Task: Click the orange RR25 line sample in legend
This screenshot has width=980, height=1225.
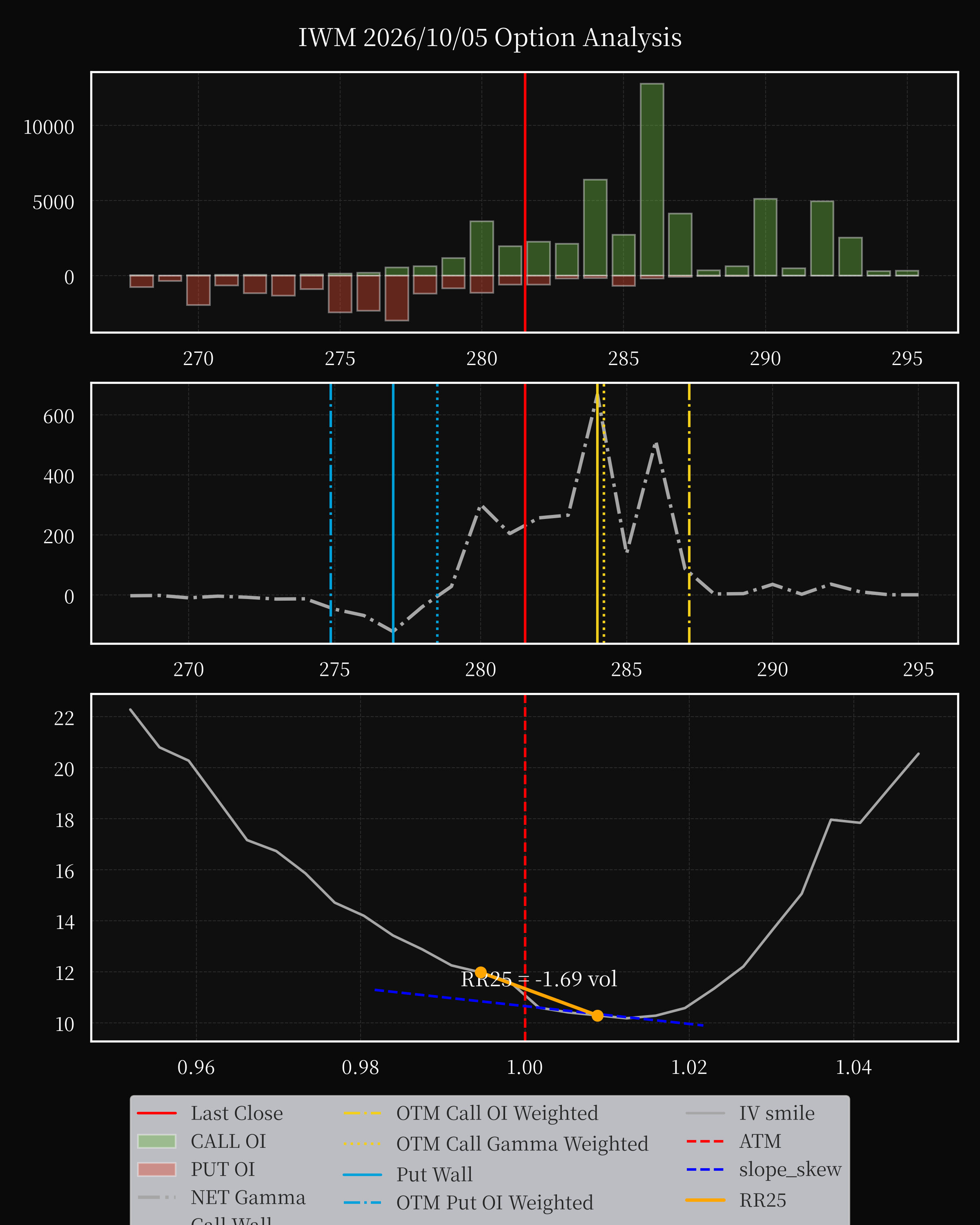Action: 705,1200
